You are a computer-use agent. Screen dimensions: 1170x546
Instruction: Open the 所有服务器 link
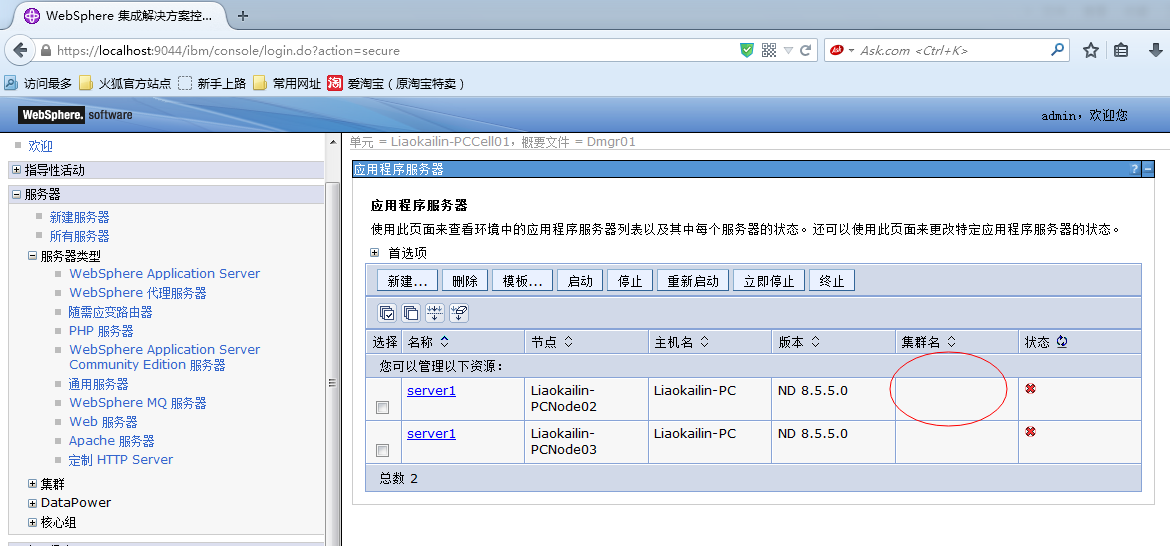(x=79, y=236)
